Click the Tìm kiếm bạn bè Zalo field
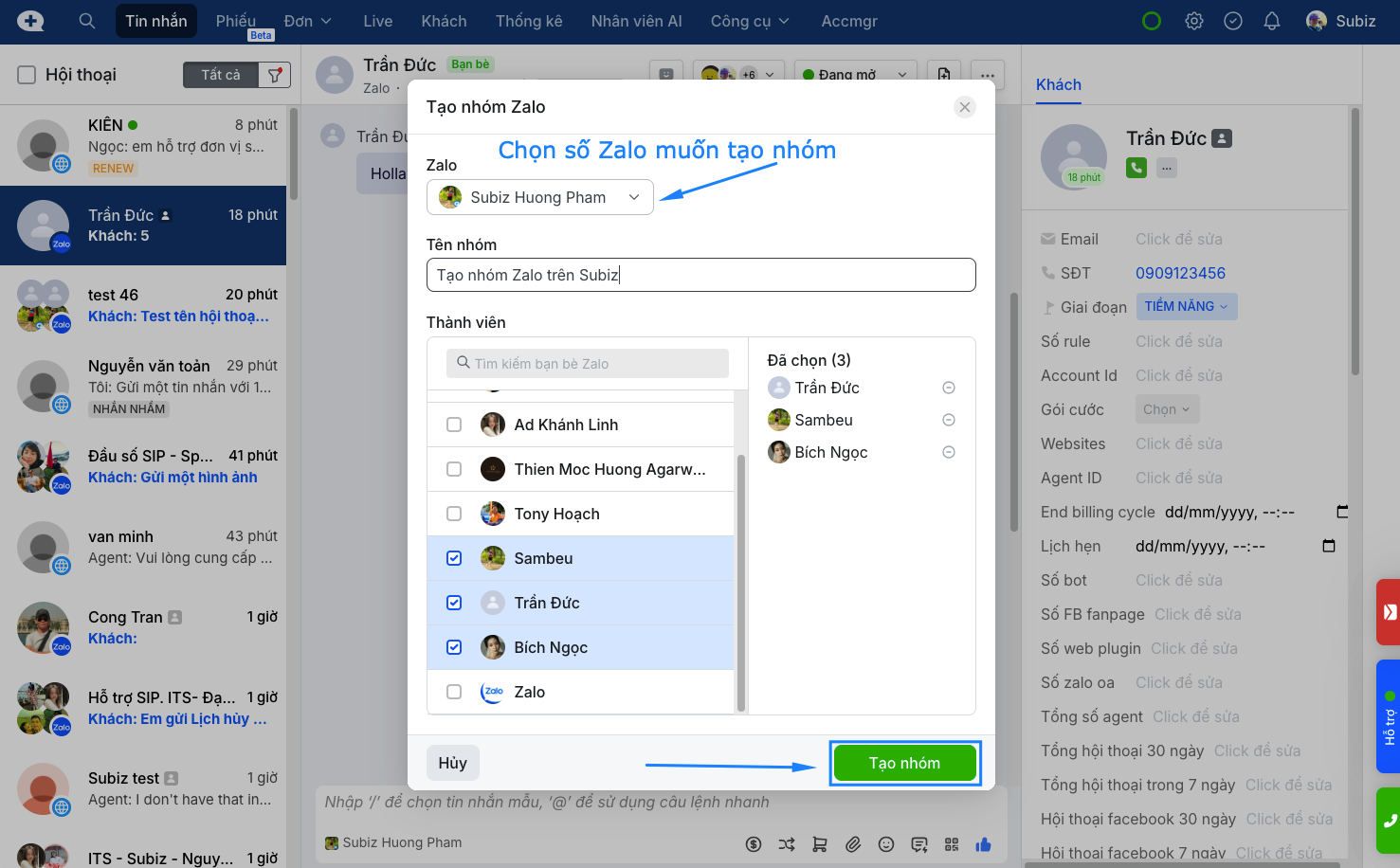The height and width of the screenshot is (868, 1400). point(588,364)
